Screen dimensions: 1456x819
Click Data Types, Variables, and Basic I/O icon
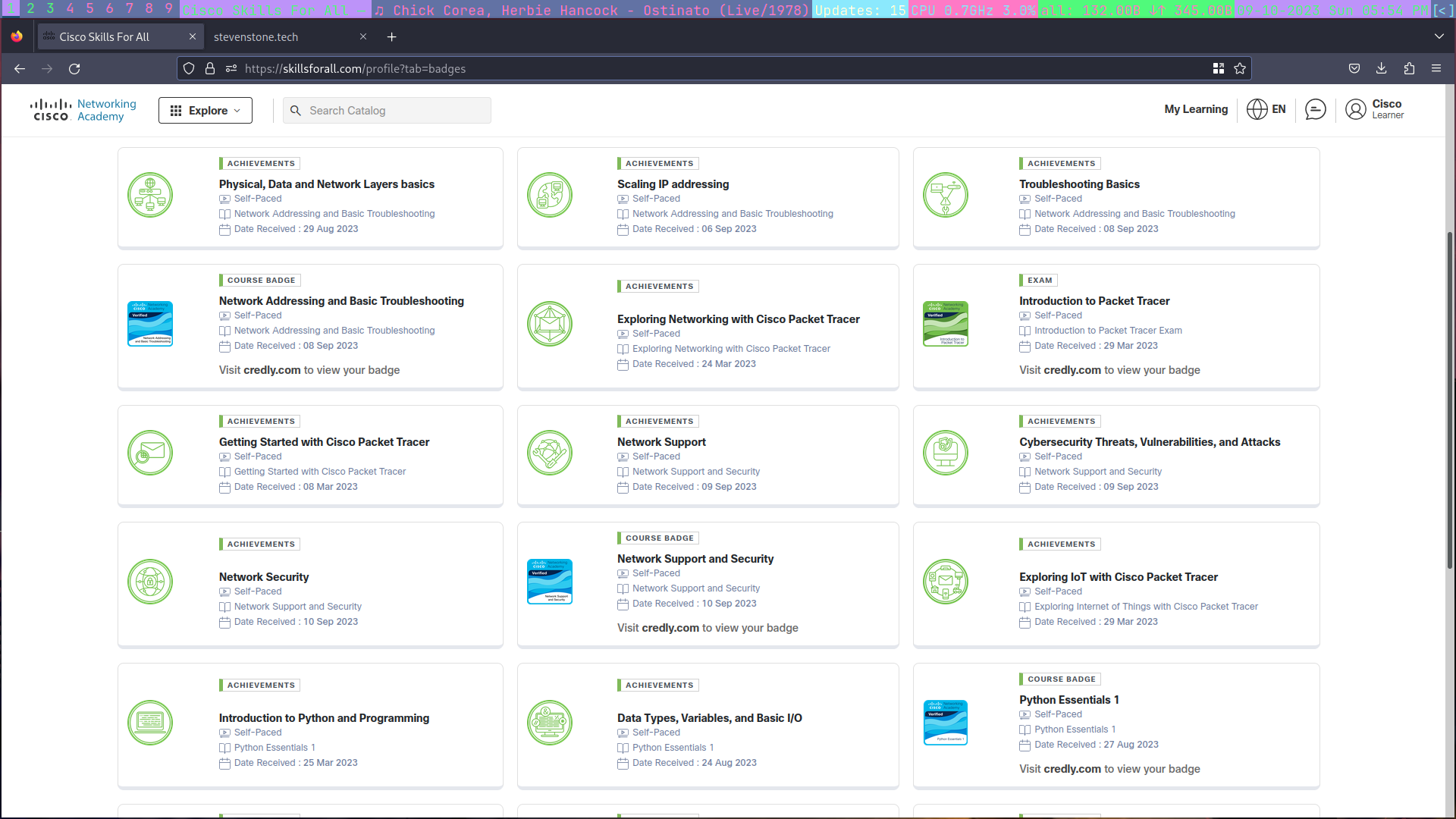tap(550, 723)
